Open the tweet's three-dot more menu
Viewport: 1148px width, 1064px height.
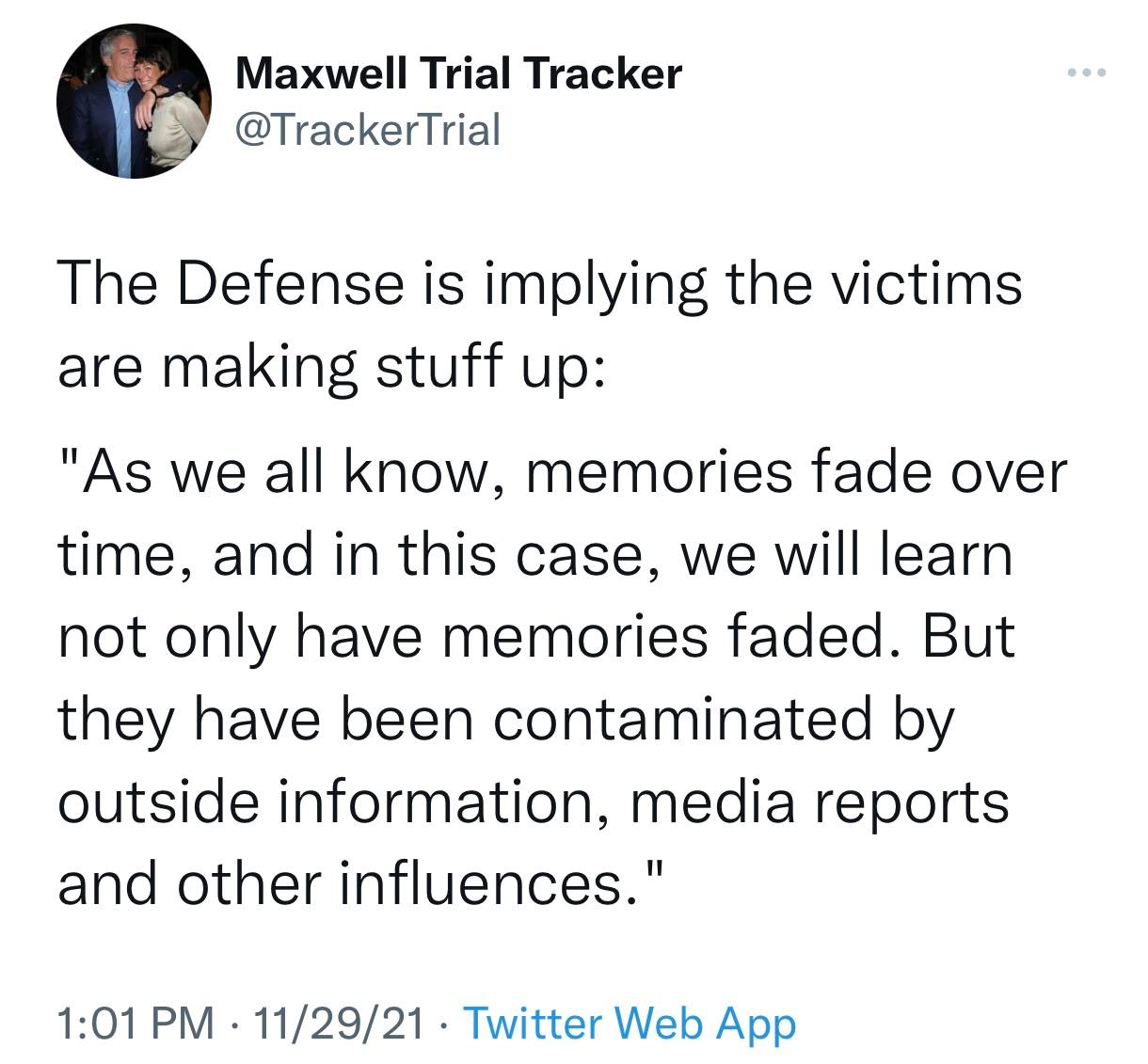[1089, 73]
